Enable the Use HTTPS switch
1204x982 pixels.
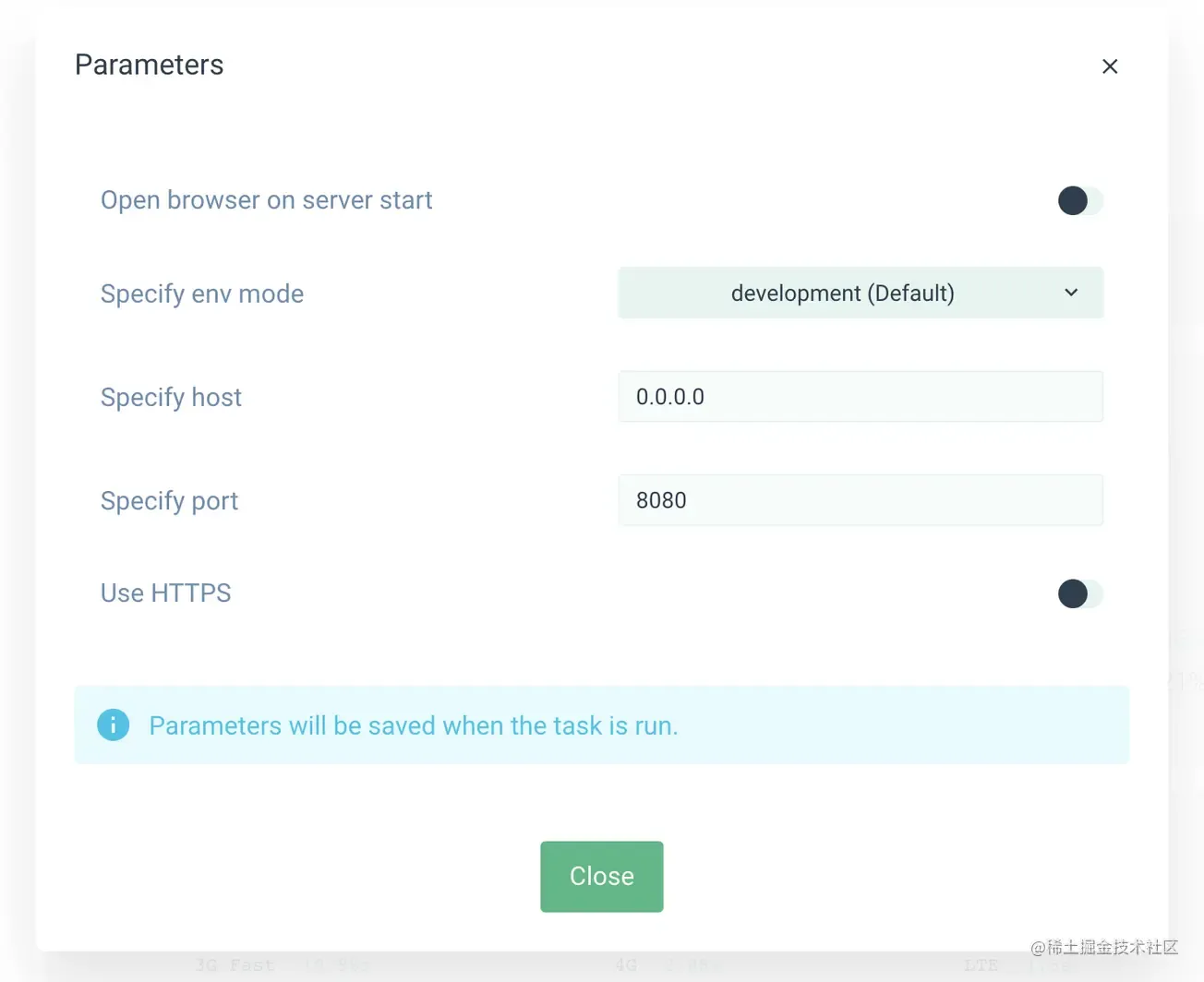click(1079, 593)
